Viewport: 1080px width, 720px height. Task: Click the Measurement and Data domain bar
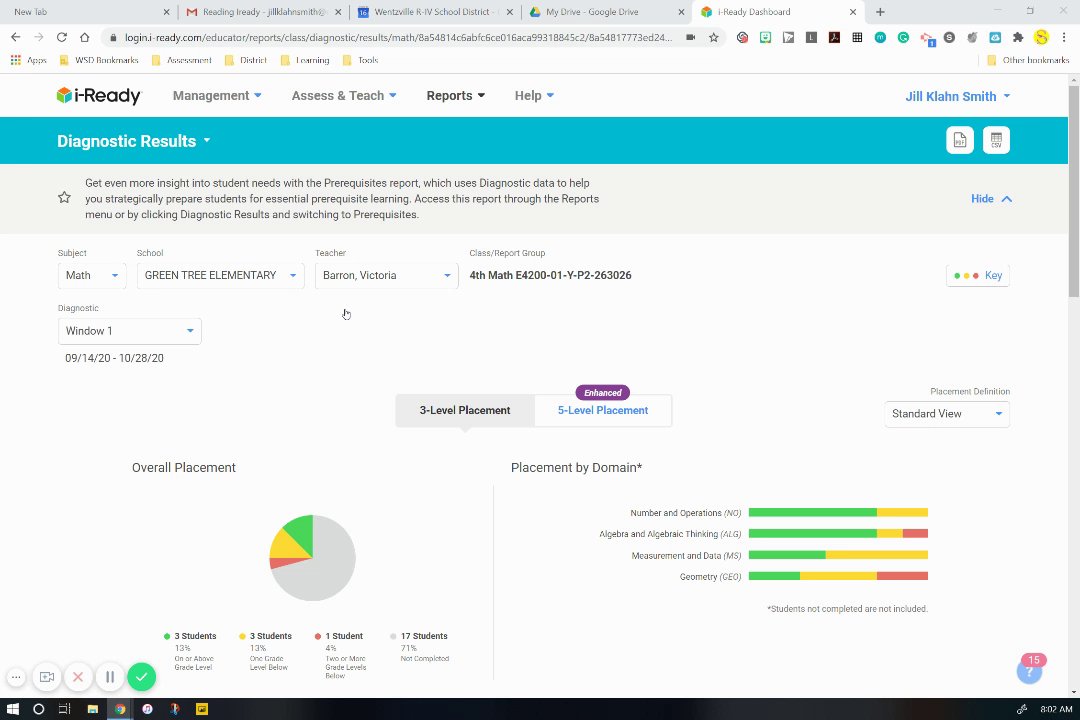(838, 555)
